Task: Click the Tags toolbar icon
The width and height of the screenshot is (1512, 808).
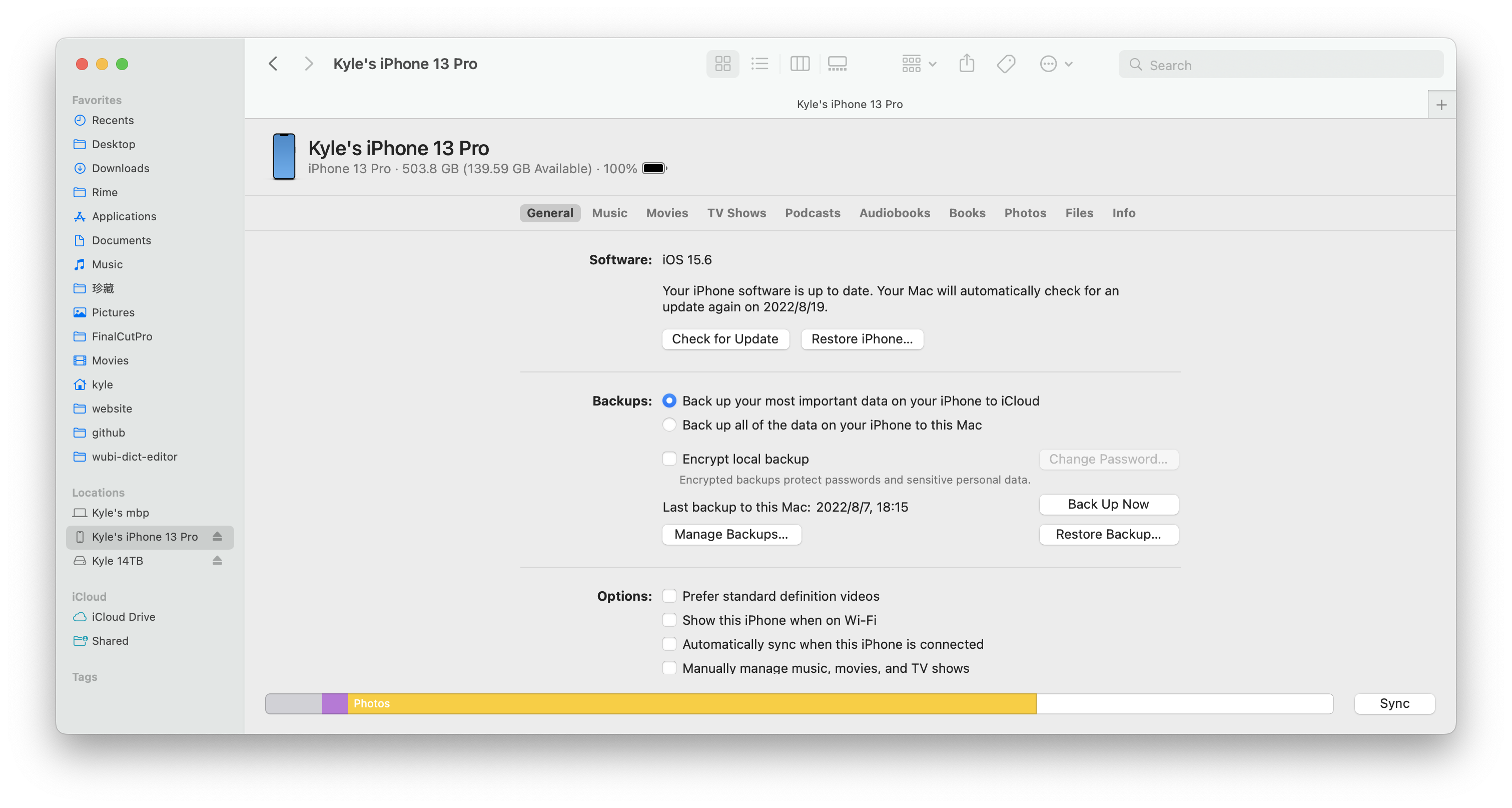Action: (1006, 64)
